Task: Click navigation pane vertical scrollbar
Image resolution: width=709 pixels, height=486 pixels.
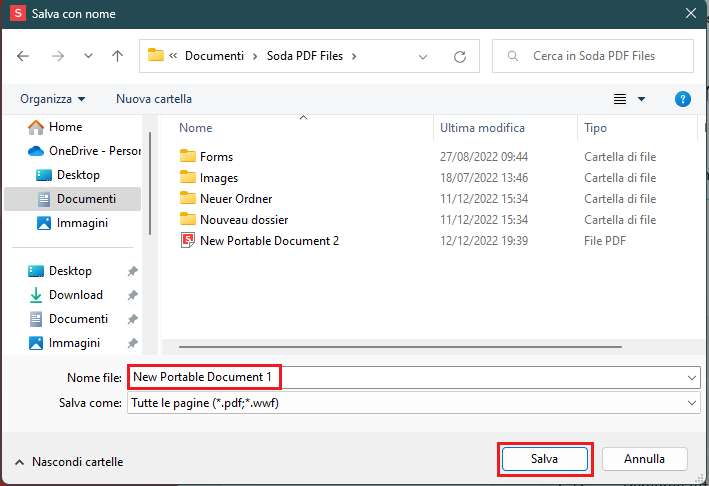Action: tap(150, 183)
